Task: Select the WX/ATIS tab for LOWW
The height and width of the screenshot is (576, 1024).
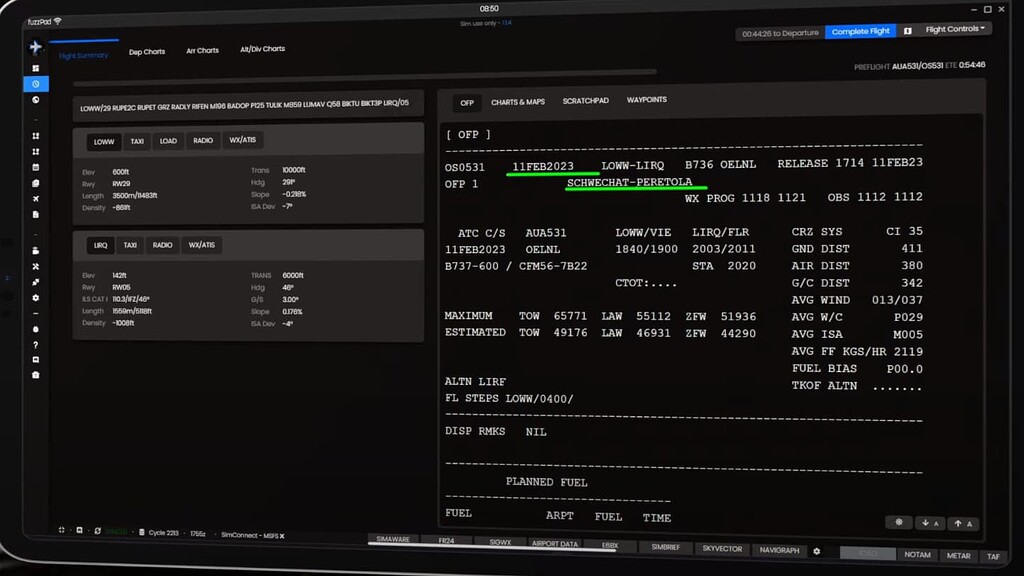Action: pyautogui.click(x=242, y=141)
